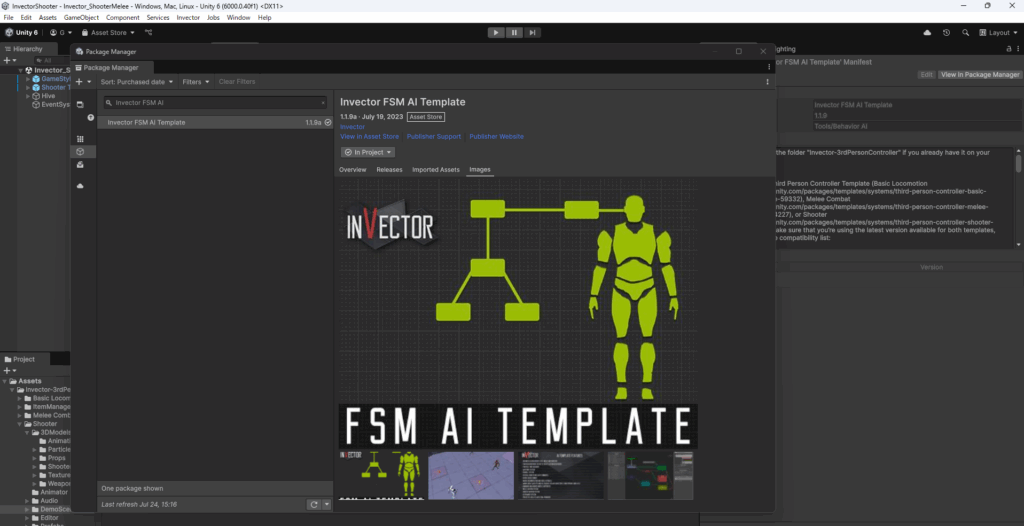This screenshot has width=1024, height=526.
Task: Switch to the Overview tab
Action: point(353,169)
